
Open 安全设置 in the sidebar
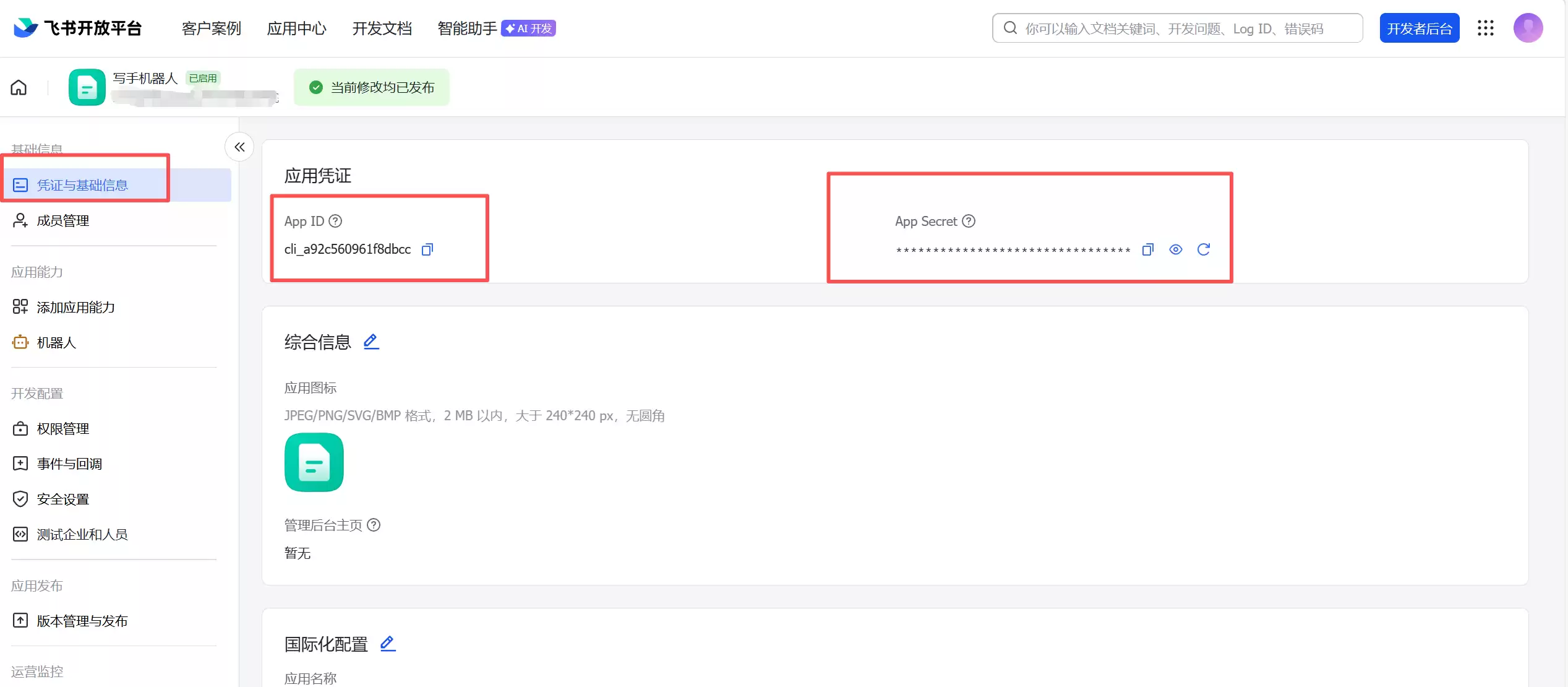pyautogui.click(x=63, y=498)
